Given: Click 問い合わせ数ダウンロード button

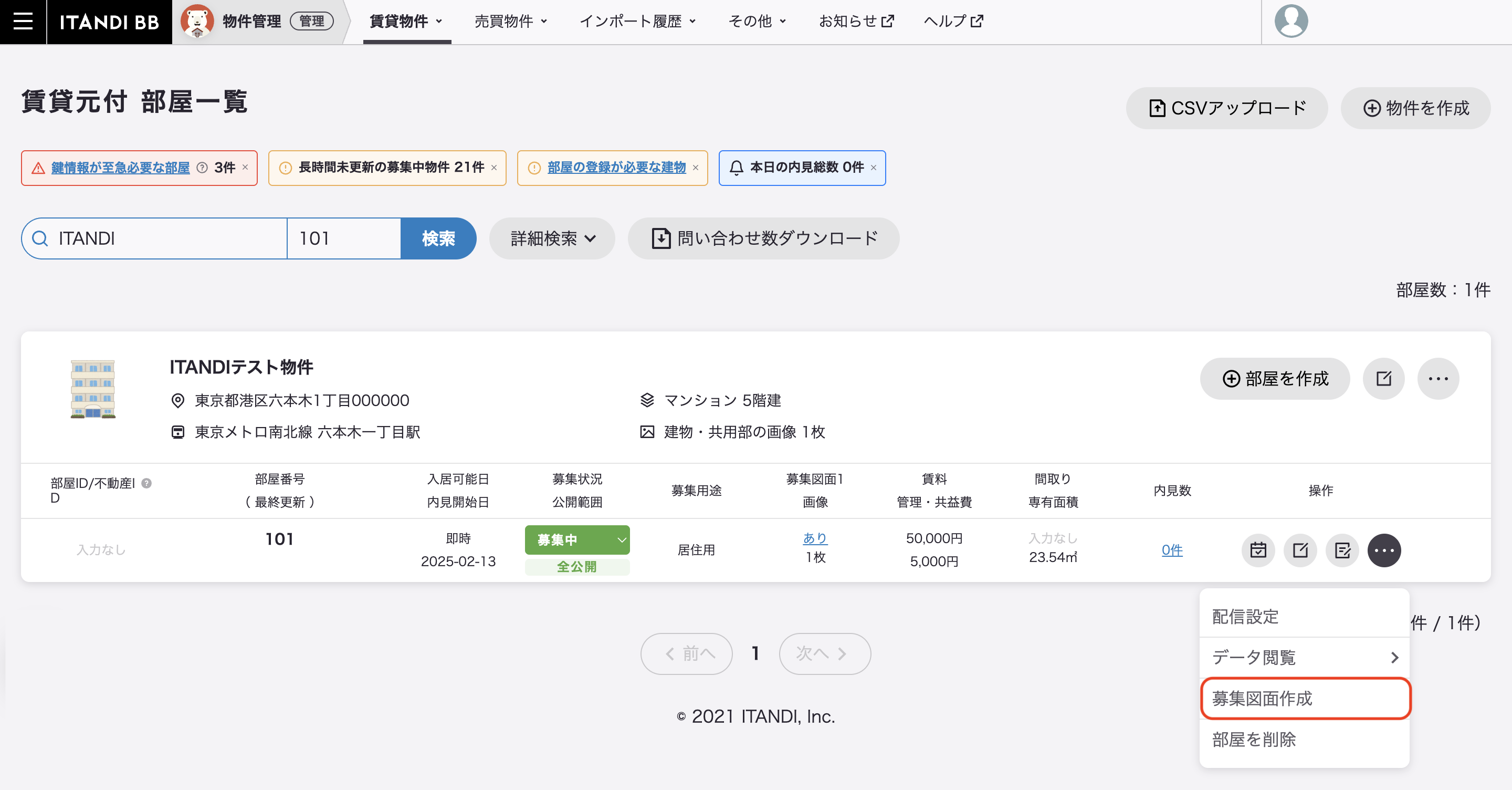Looking at the screenshot, I should tap(763, 238).
